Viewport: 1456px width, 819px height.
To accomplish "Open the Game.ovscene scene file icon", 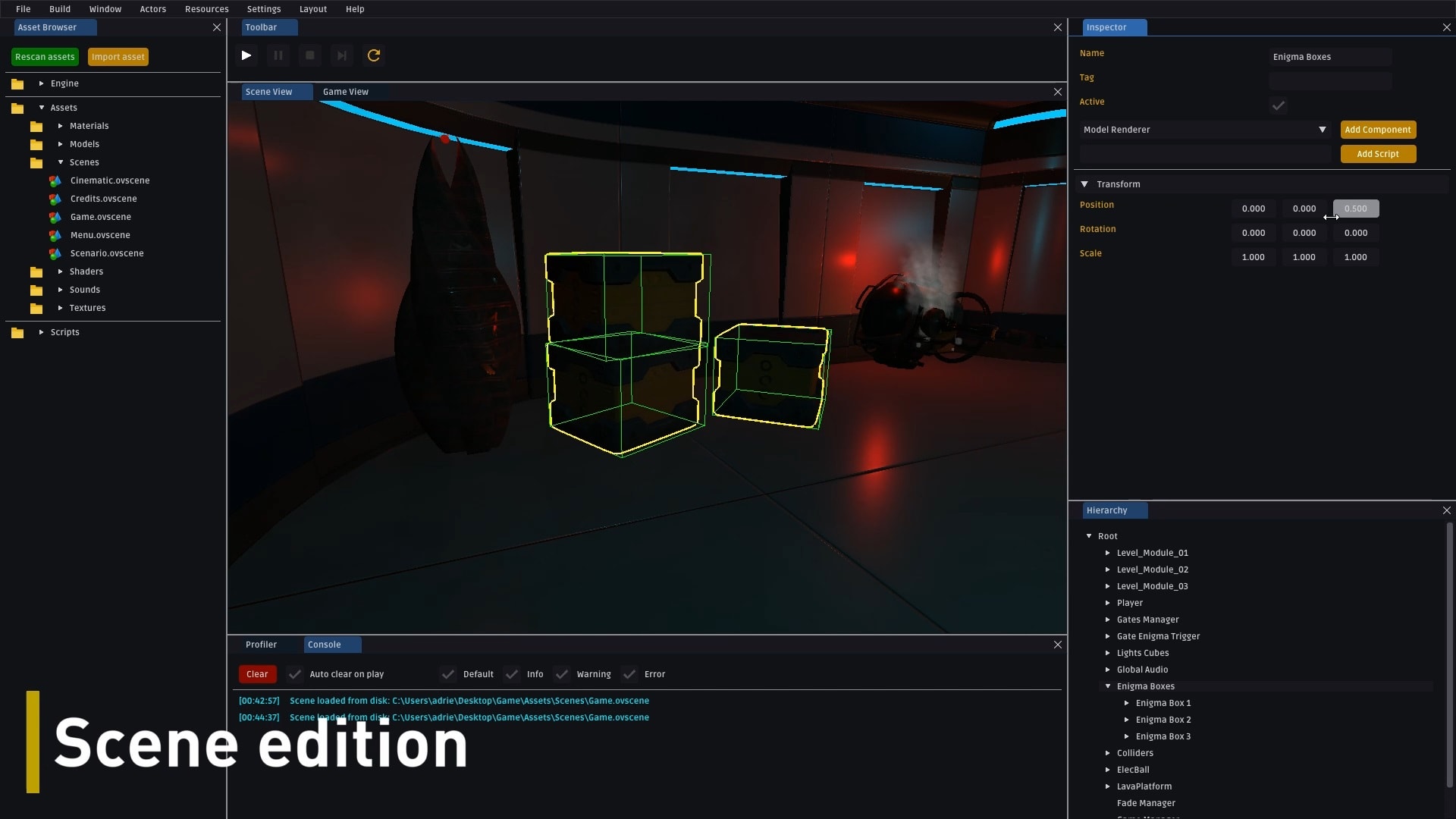I will (x=55, y=217).
